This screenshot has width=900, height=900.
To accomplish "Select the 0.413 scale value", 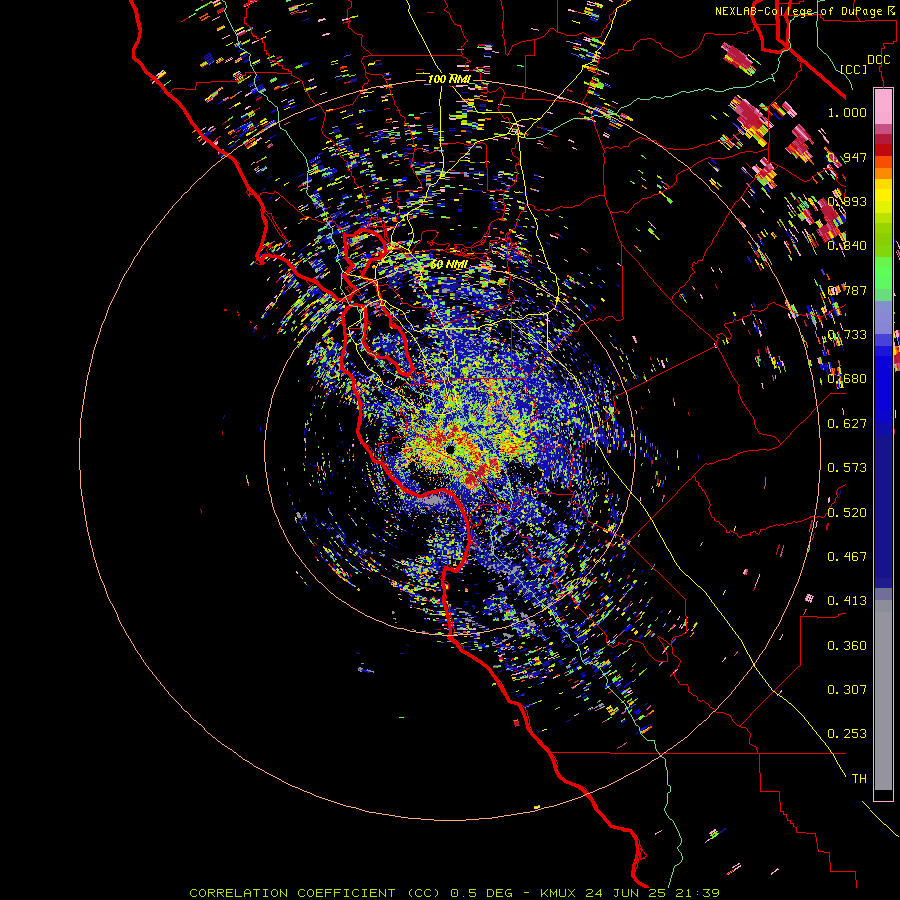I will pyautogui.click(x=847, y=600).
